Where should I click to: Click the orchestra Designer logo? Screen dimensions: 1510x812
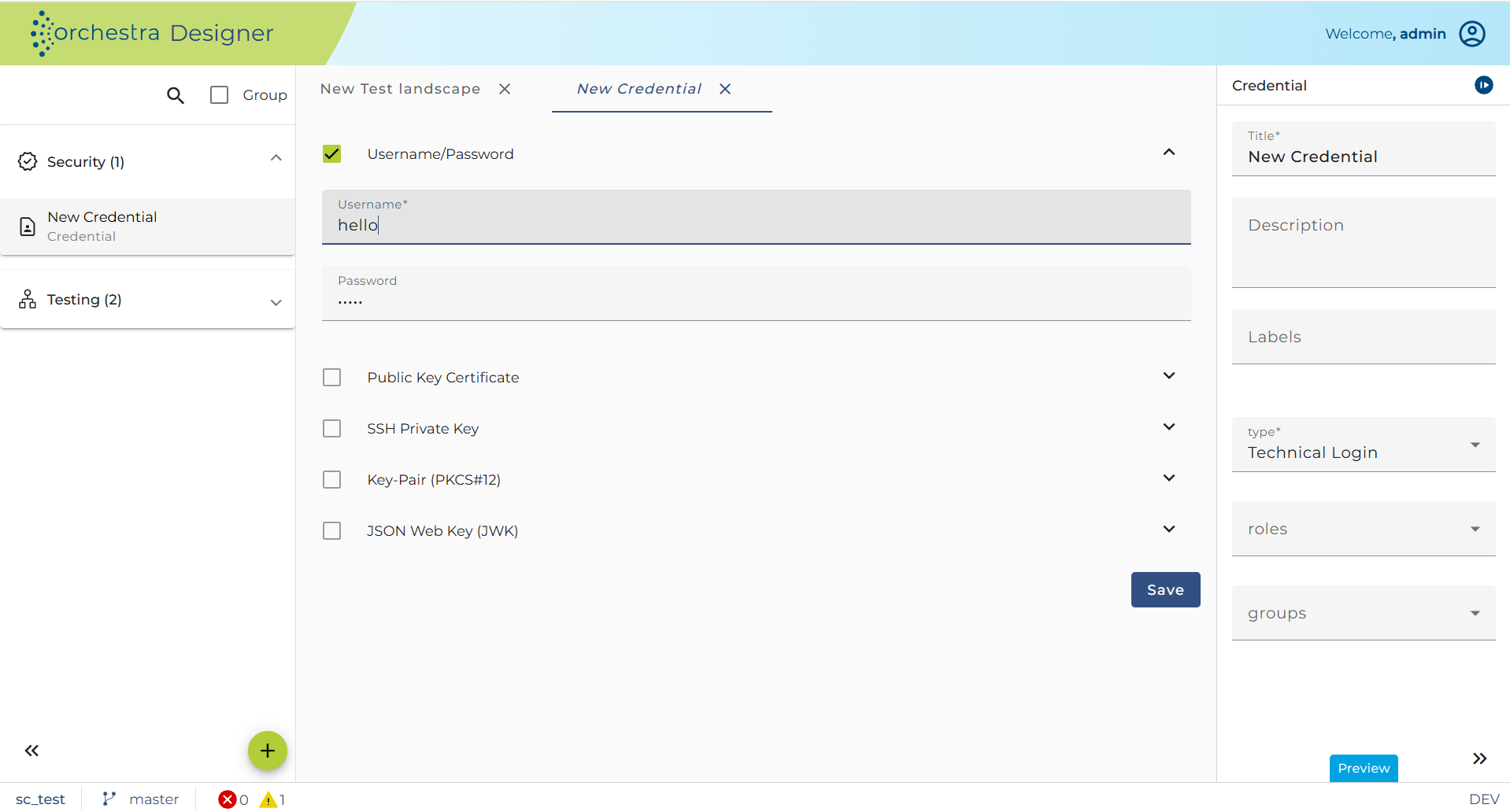pos(151,33)
